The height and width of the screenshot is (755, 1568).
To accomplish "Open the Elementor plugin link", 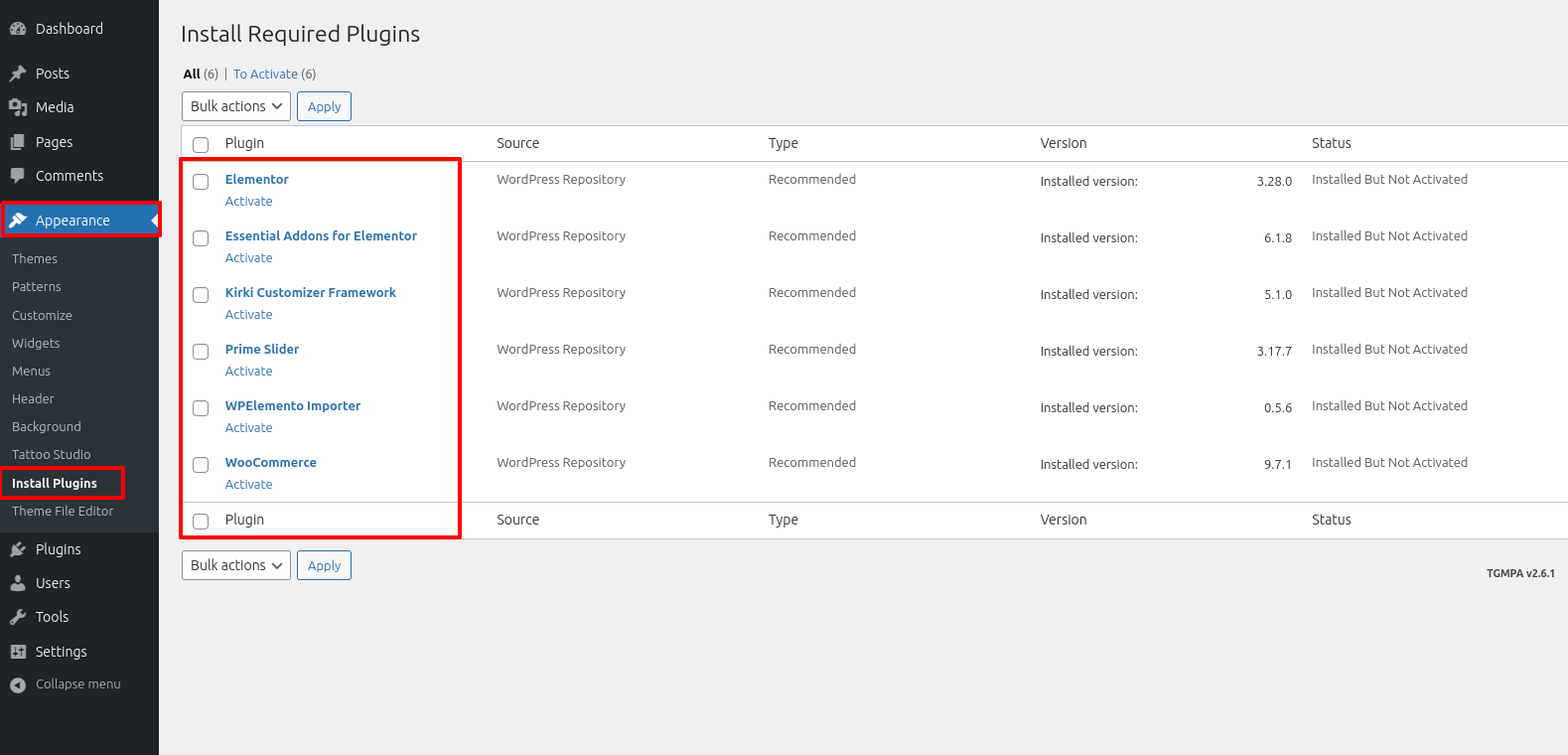I will pyautogui.click(x=257, y=179).
